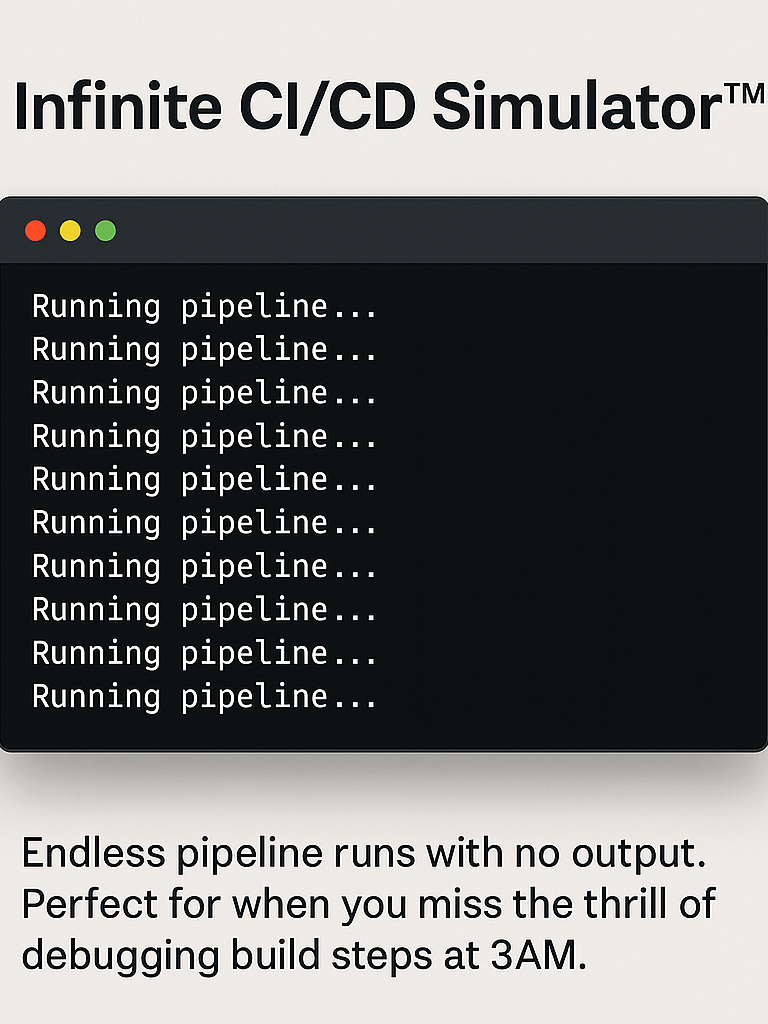Select the sixth "Running pipeline..." line
Viewport: 768px width, 1024px height.
pos(205,523)
